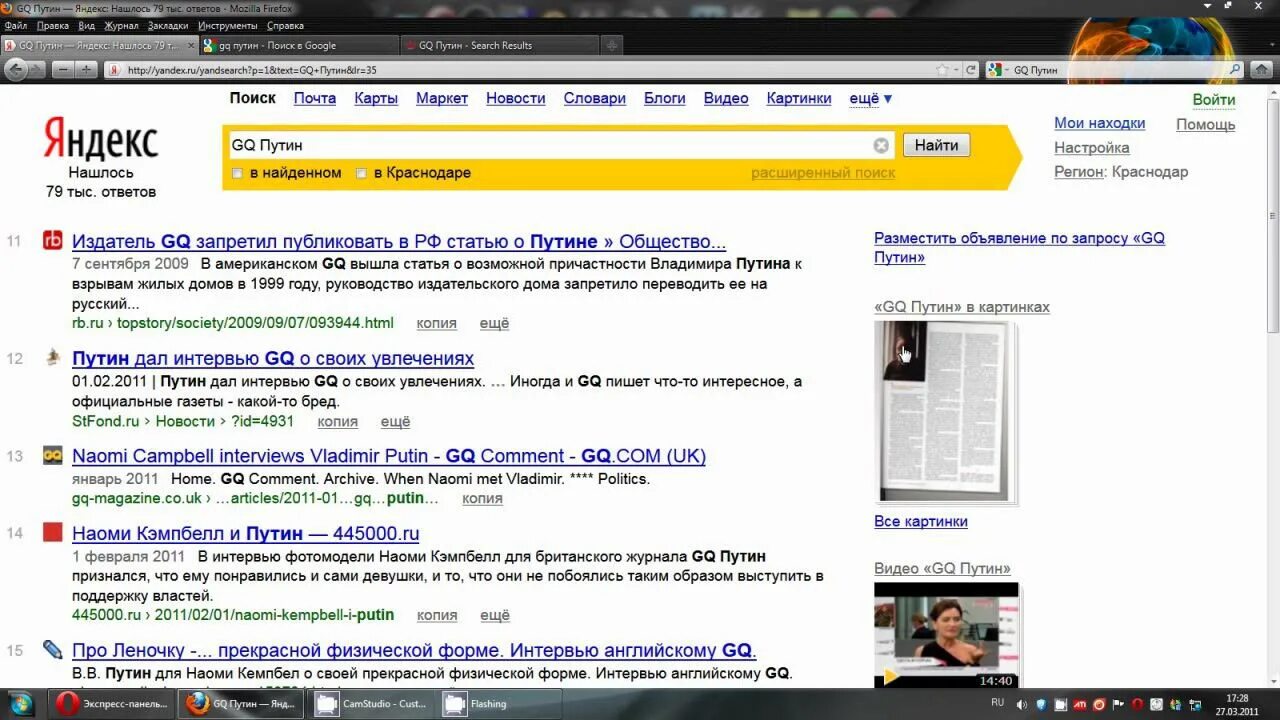The image size is (1280, 720).
Task: Open 'Разместить объявление по запросу' link
Action: 1019,248
